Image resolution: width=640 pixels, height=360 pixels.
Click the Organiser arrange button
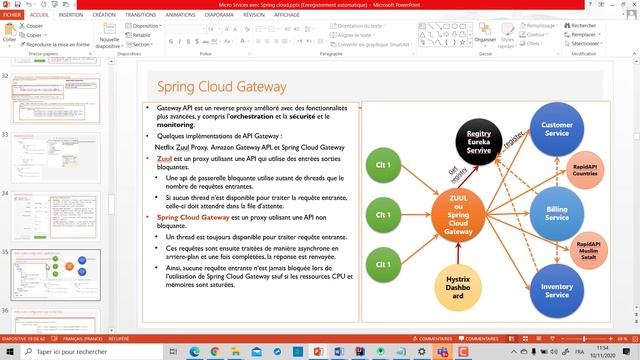click(x=485, y=33)
